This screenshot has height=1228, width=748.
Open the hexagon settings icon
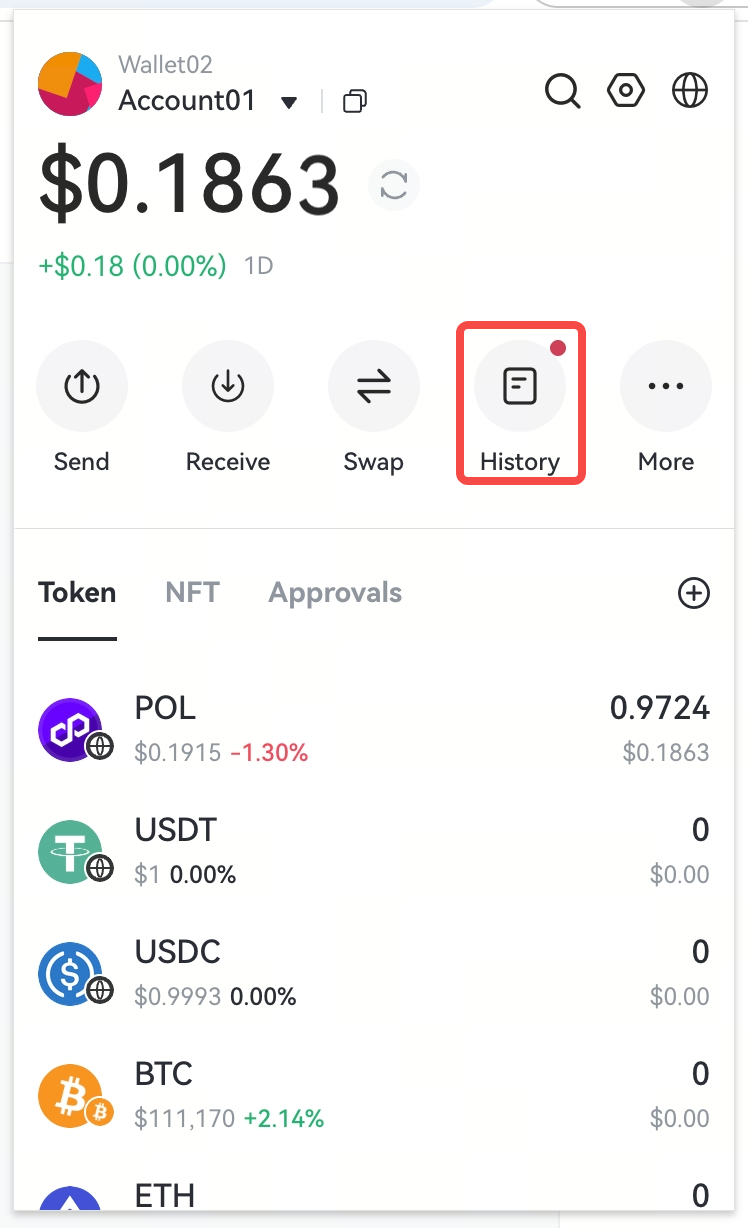coord(626,91)
